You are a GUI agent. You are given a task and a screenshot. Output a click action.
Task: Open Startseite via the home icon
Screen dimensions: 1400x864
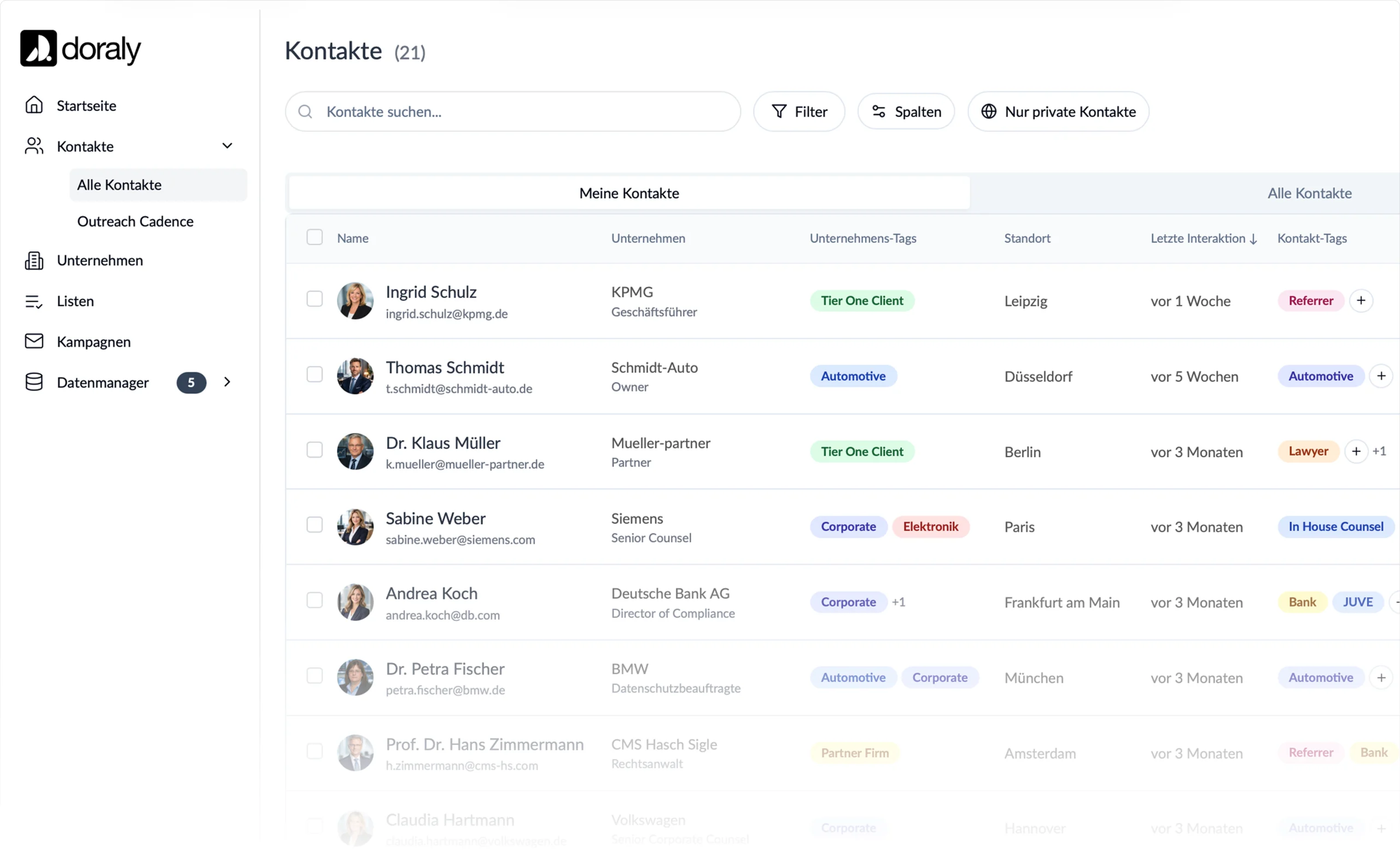click(34, 105)
